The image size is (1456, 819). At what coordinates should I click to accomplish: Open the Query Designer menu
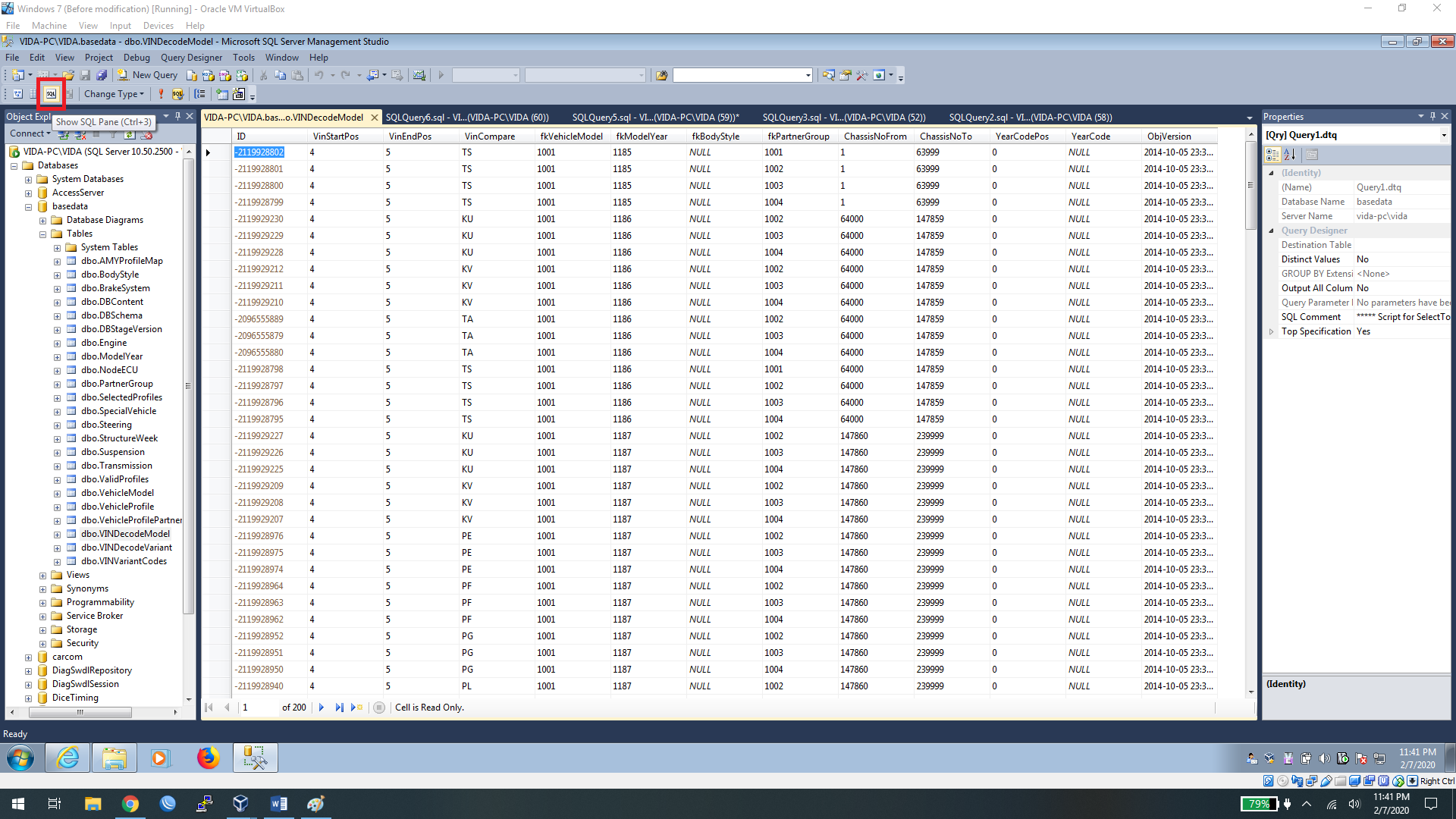coord(191,58)
